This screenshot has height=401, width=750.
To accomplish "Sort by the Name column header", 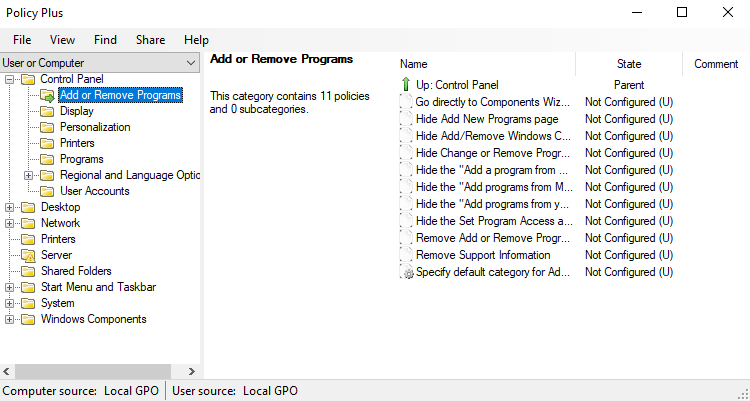I will 486,64.
